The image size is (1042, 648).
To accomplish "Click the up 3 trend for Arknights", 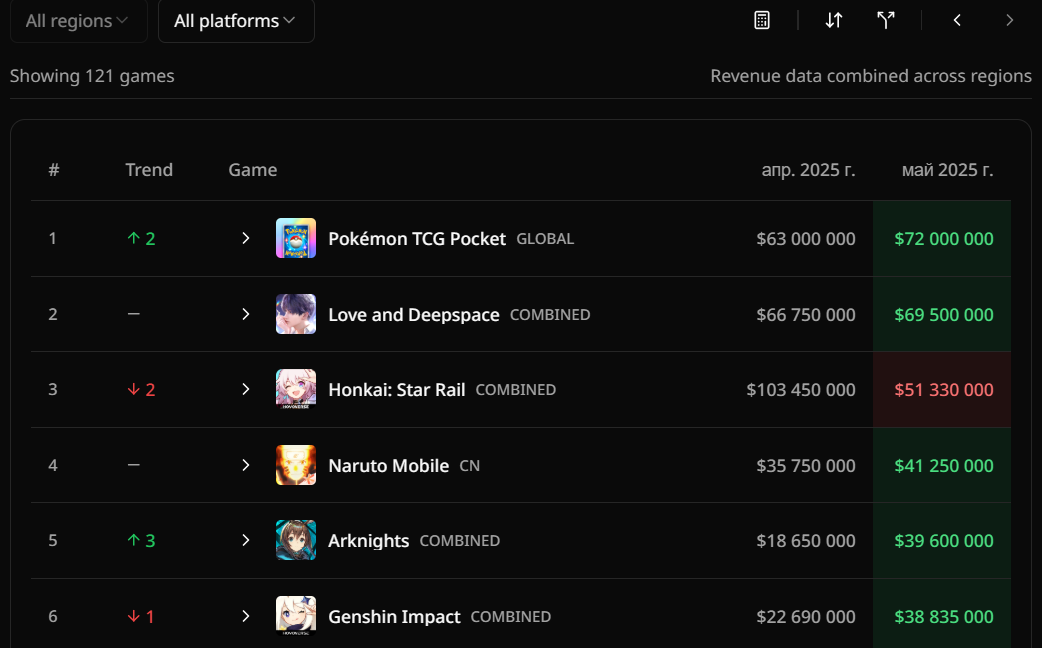I will [141, 540].
